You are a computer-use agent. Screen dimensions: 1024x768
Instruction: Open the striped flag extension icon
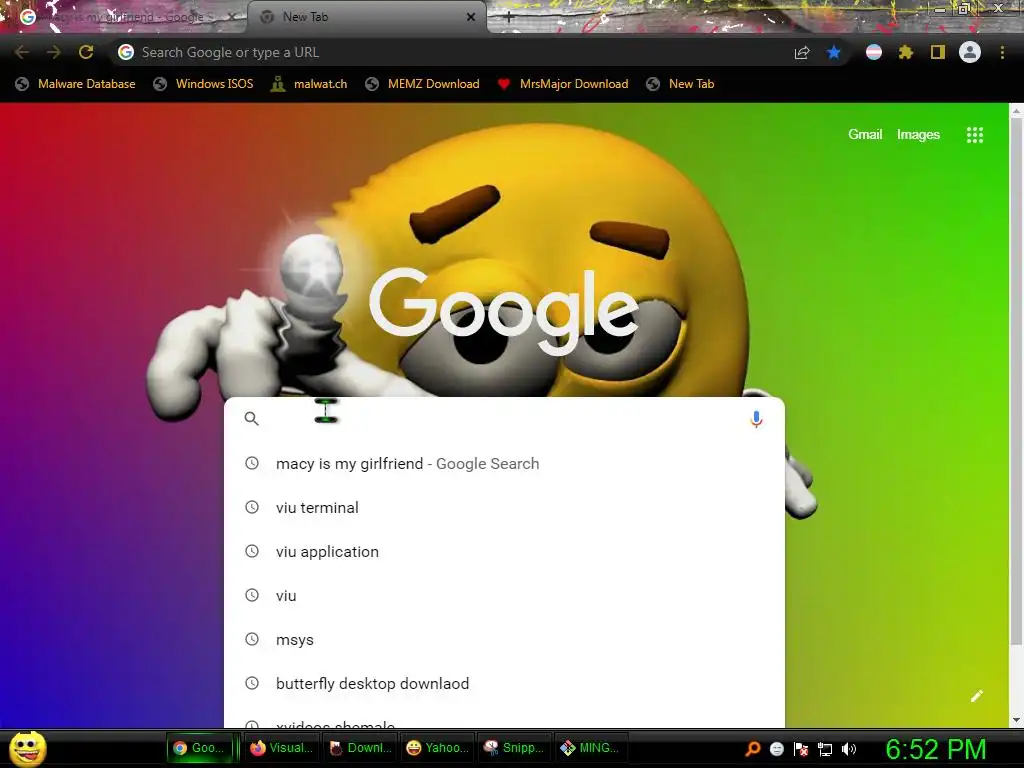(x=874, y=52)
